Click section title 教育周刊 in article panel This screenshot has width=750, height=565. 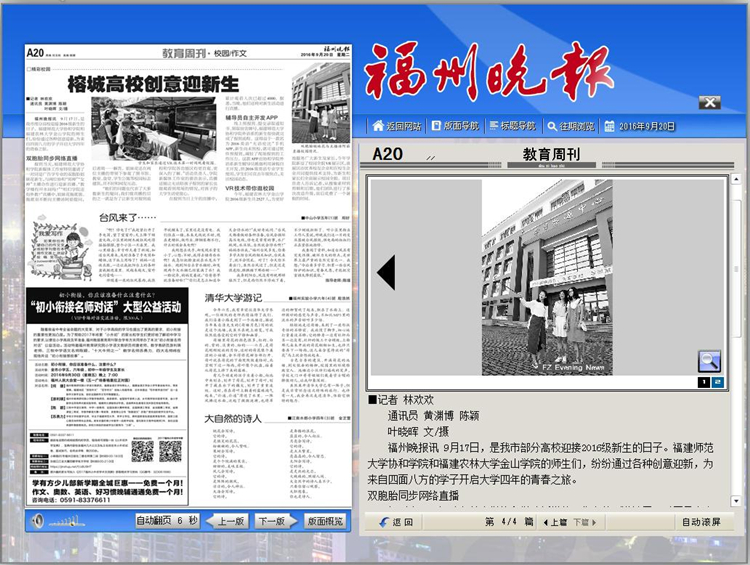(x=551, y=154)
